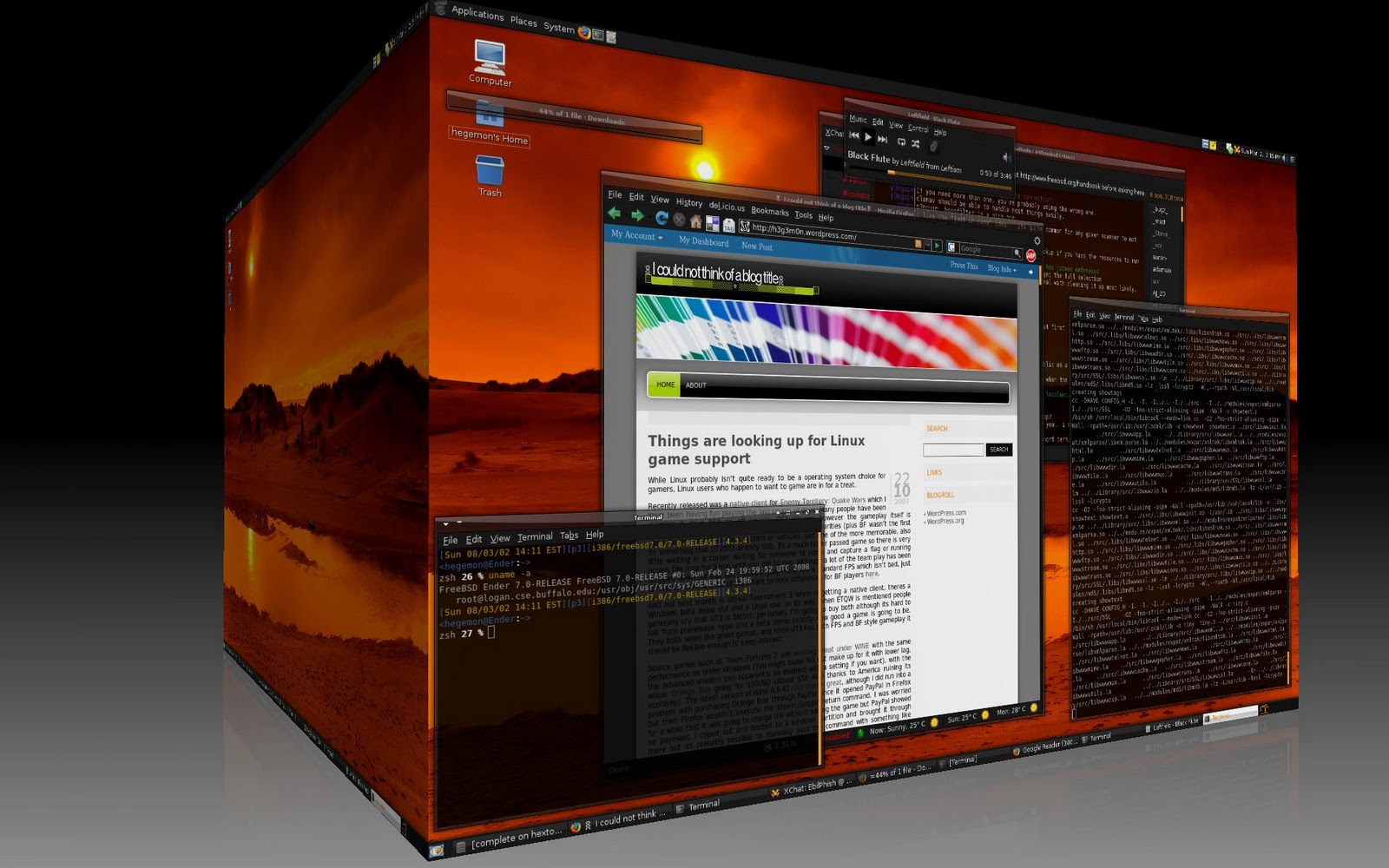Mute the volume in the Black Flute player
The height and width of the screenshot is (868, 1389).
click(x=1007, y=158)
